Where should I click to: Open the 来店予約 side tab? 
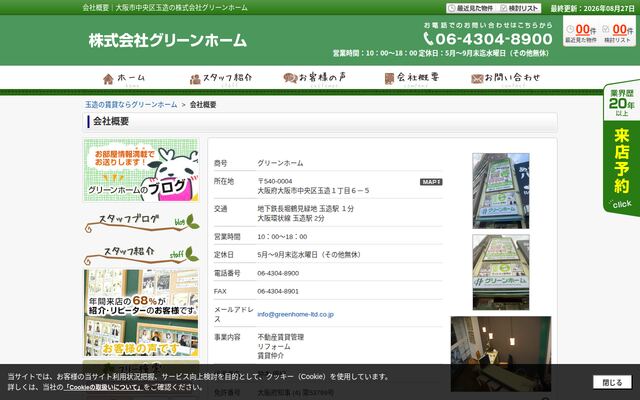coord(621,148)
